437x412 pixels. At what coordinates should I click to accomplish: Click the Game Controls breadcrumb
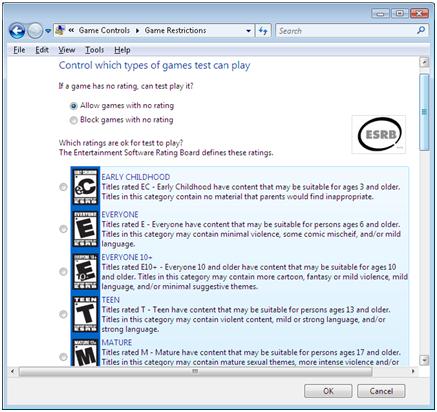click(x=104, y=30)
